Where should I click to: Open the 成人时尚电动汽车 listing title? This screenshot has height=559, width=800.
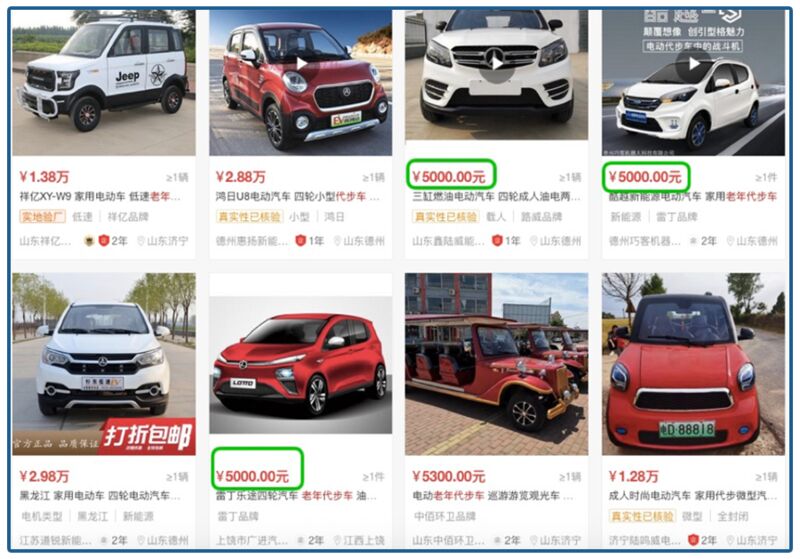(693, 495)
